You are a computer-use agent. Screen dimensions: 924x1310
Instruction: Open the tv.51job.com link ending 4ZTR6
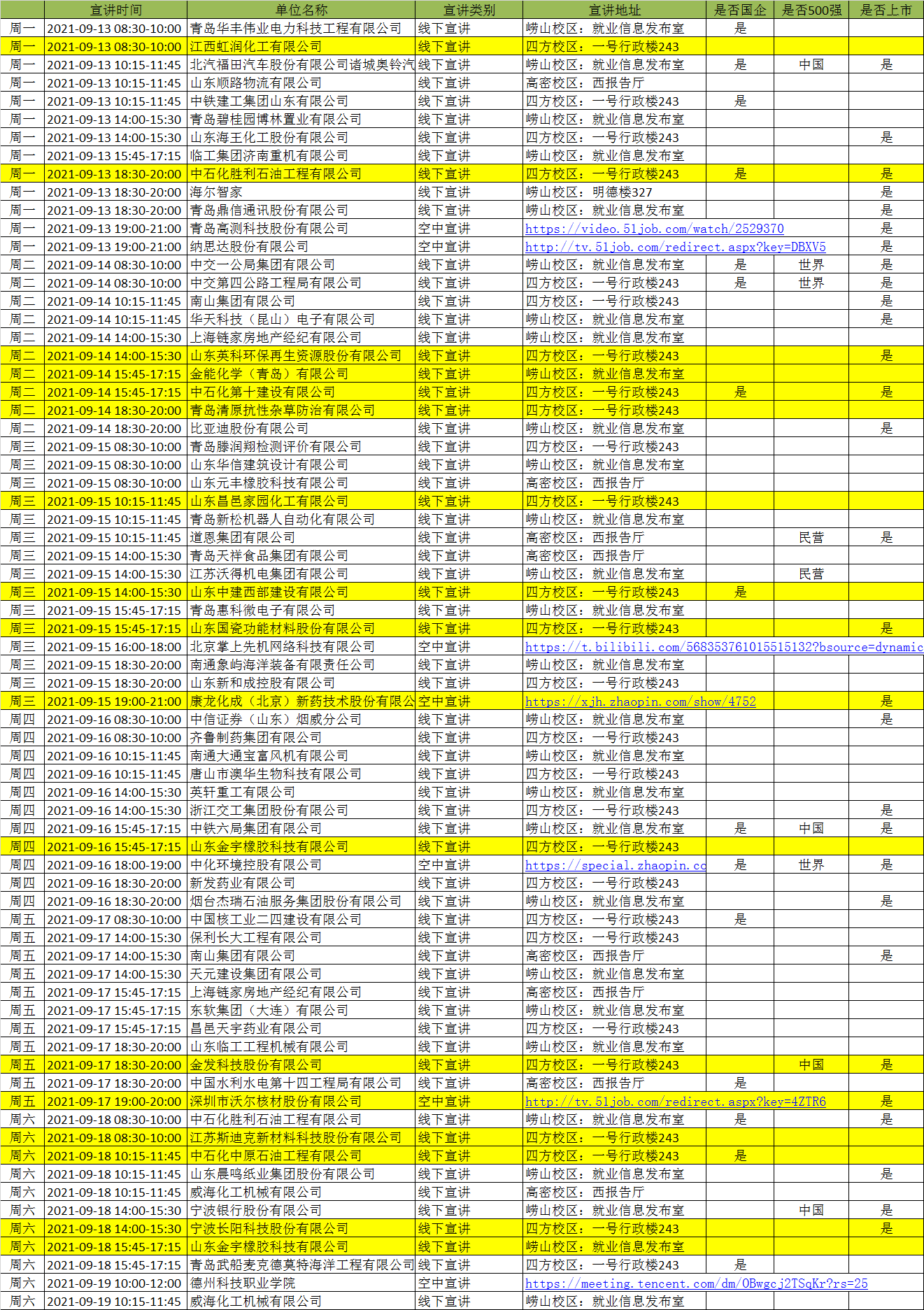pyautogui.click(x=675, y=1102)
